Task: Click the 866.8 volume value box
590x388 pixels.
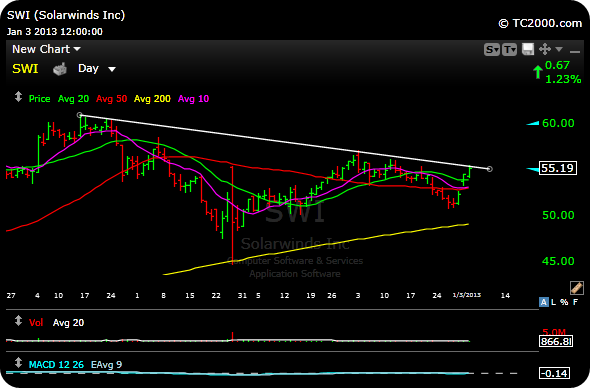Action: (556, 341)
